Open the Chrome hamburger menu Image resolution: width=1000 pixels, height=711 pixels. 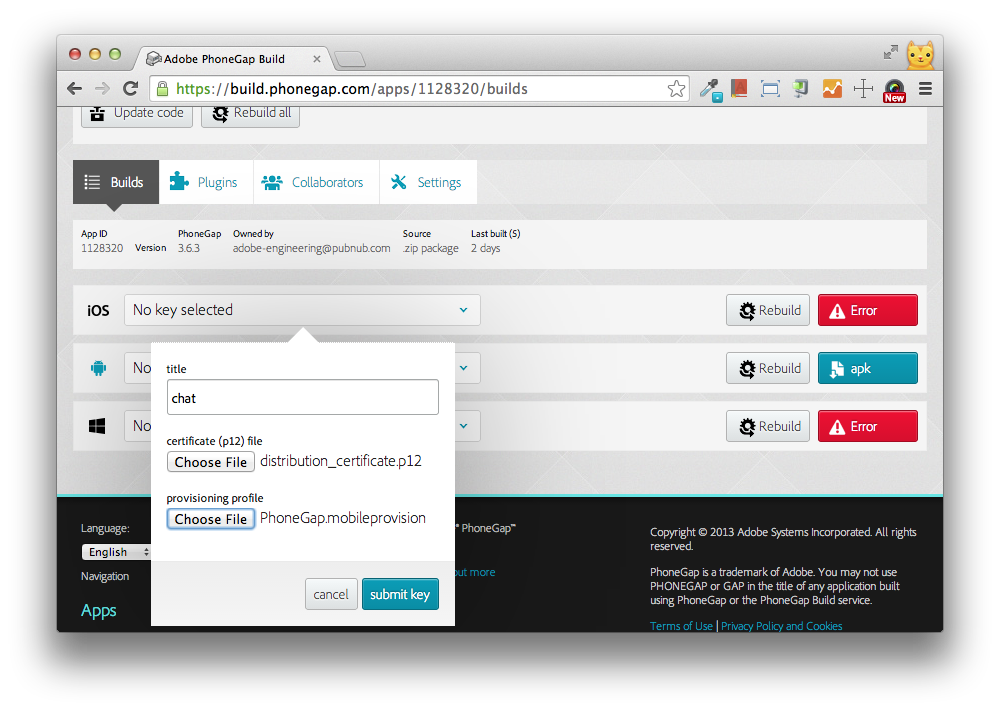tap(925, 89)
